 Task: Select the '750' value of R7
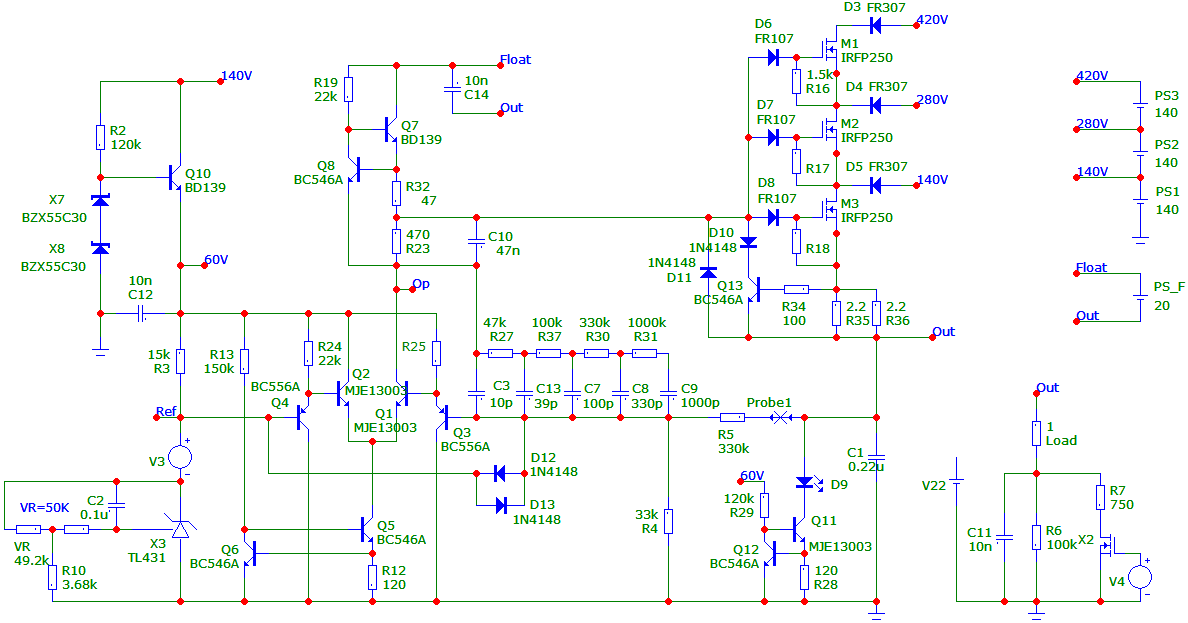(1122, 505)
